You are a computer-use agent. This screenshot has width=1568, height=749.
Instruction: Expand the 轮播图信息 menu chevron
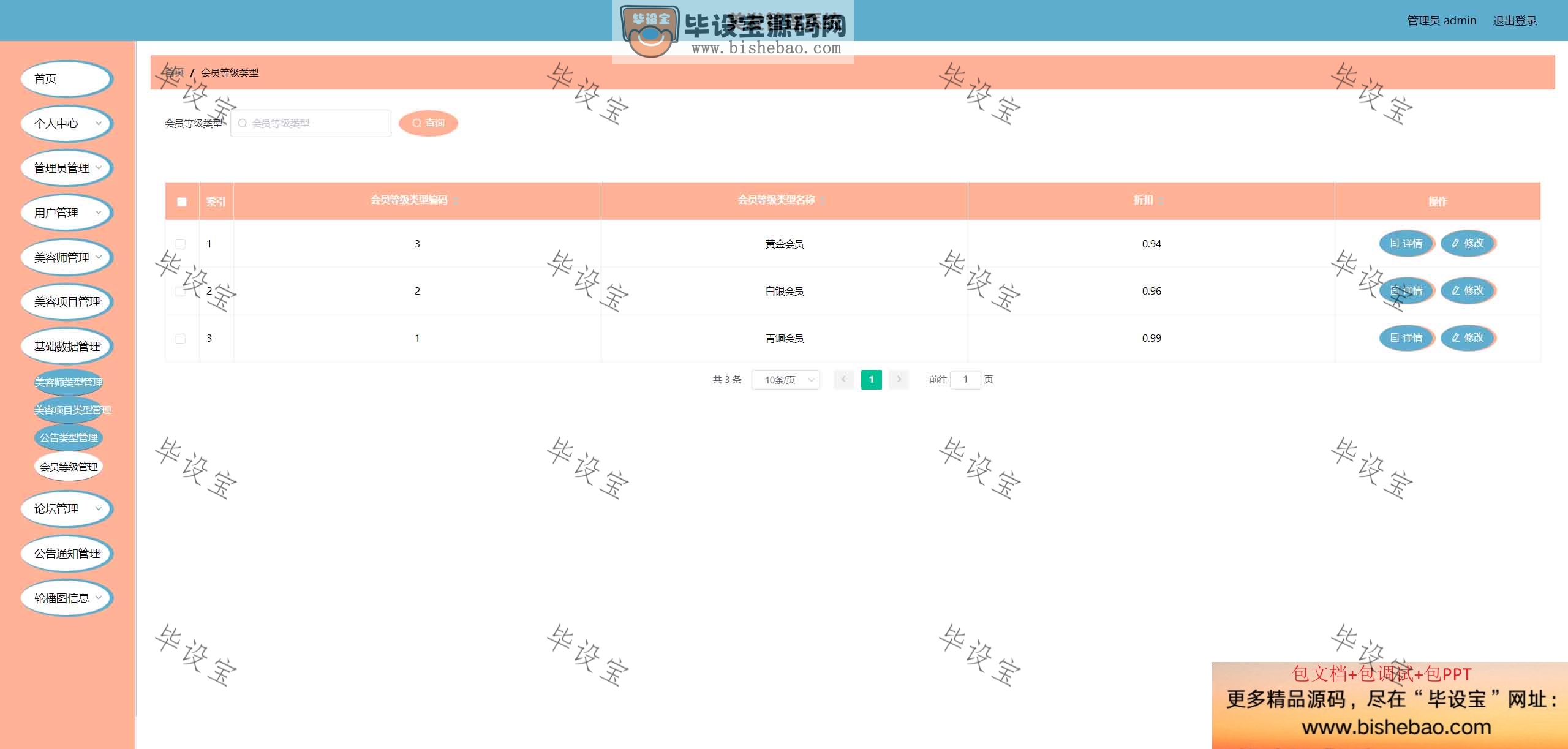click(99, 598)
